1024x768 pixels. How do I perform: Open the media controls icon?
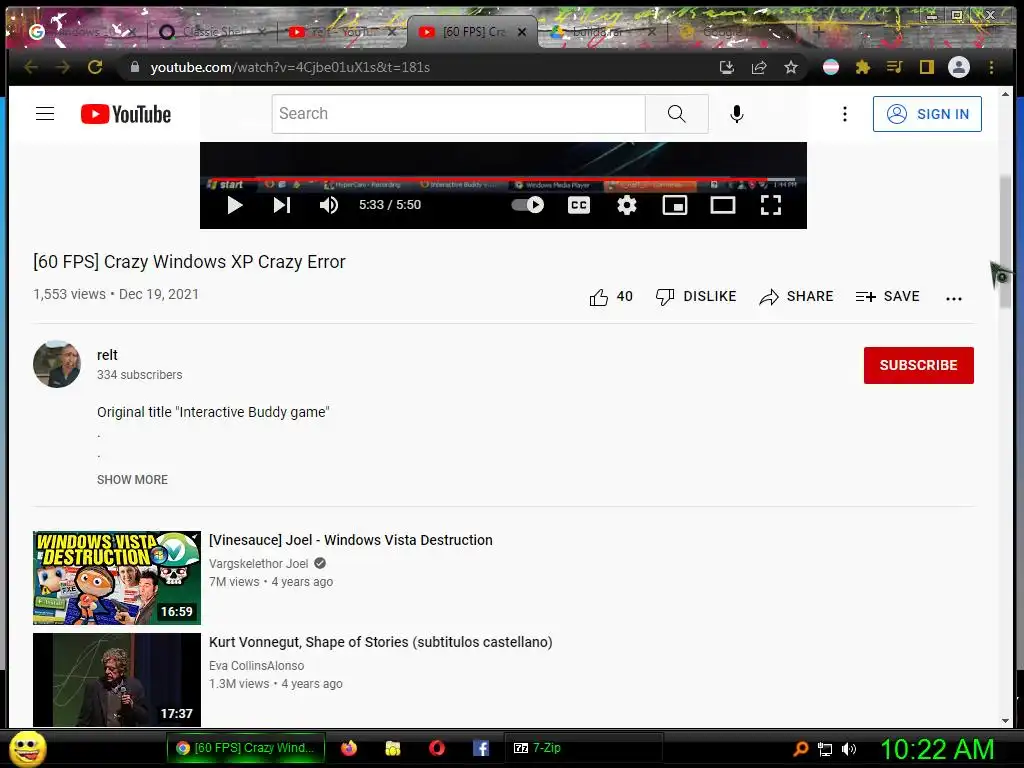pyautogui.click(x=895, y=67)
